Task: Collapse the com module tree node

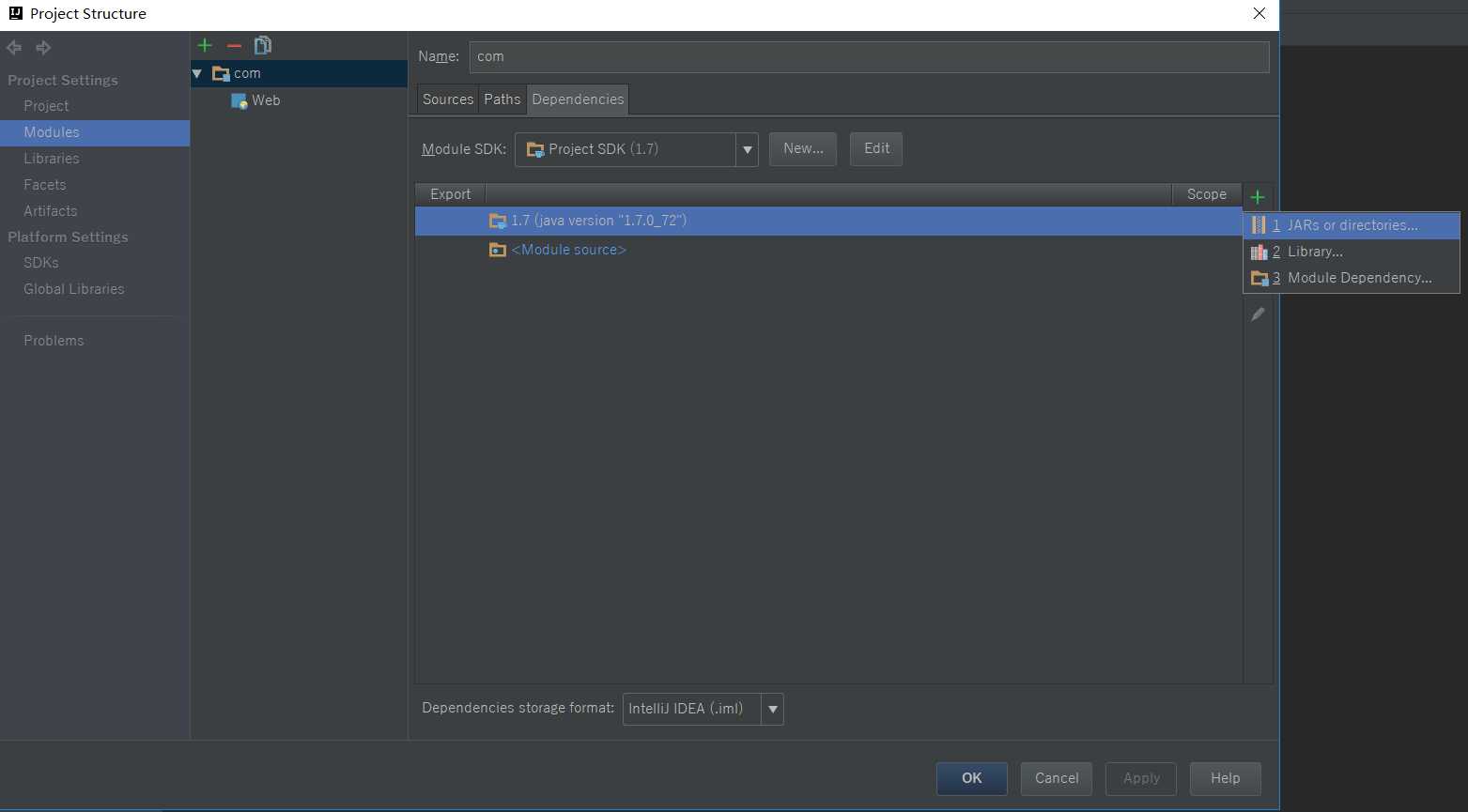Action: point(197,73)
